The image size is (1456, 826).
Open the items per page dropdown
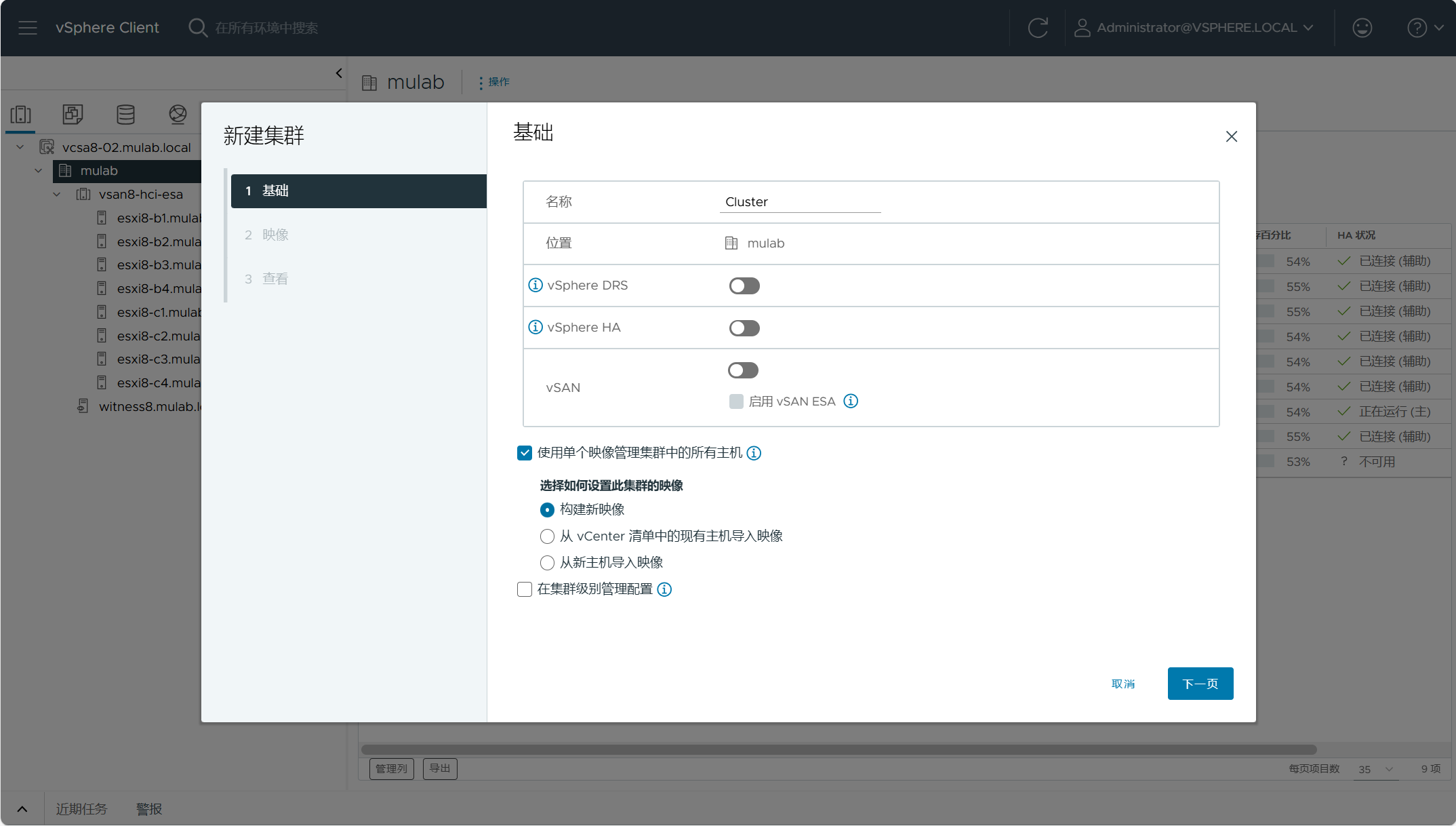tap(1376, 769)
